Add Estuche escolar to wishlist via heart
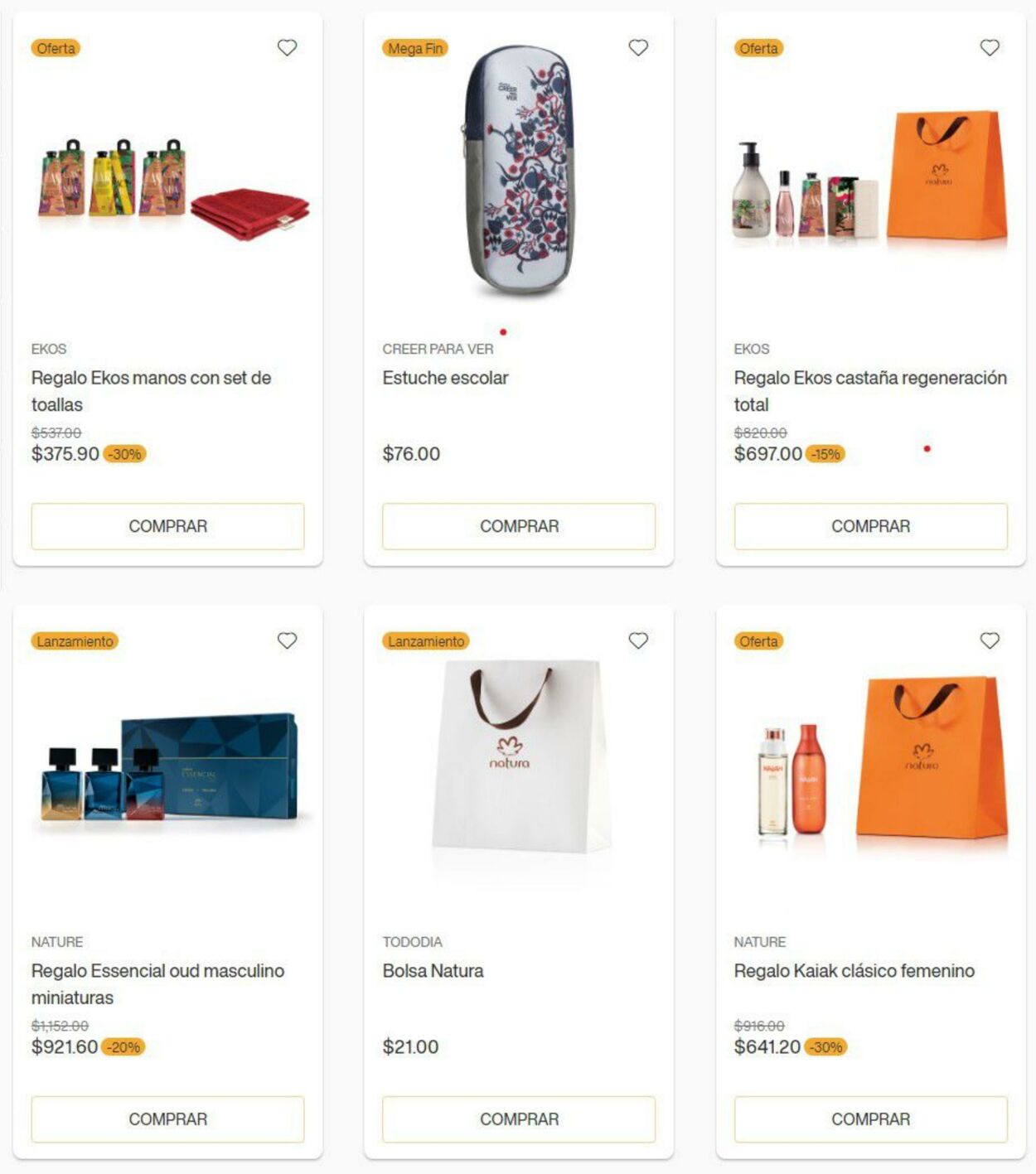The width and height of the screenshot is (1036, 1174). click(638, 48)
